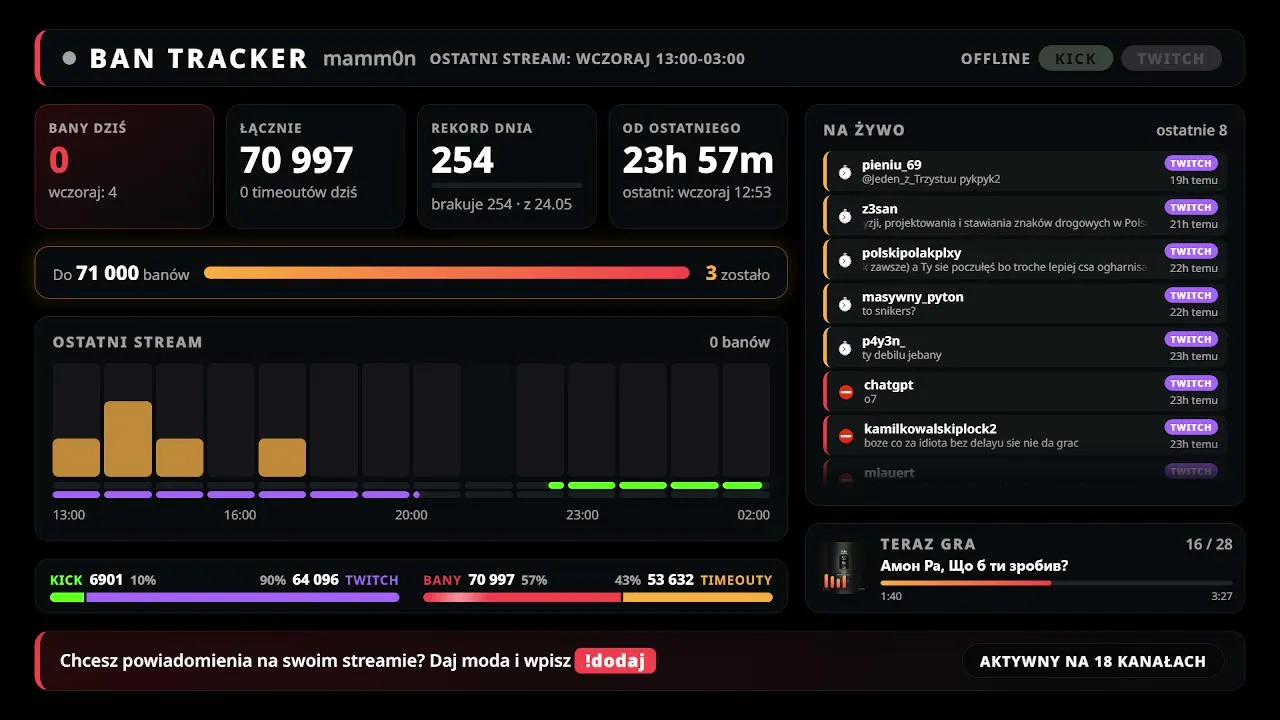Click 'ostatni: wczoraj 12:53' text
Screen dimensions: 1280x720
point(697,192)
